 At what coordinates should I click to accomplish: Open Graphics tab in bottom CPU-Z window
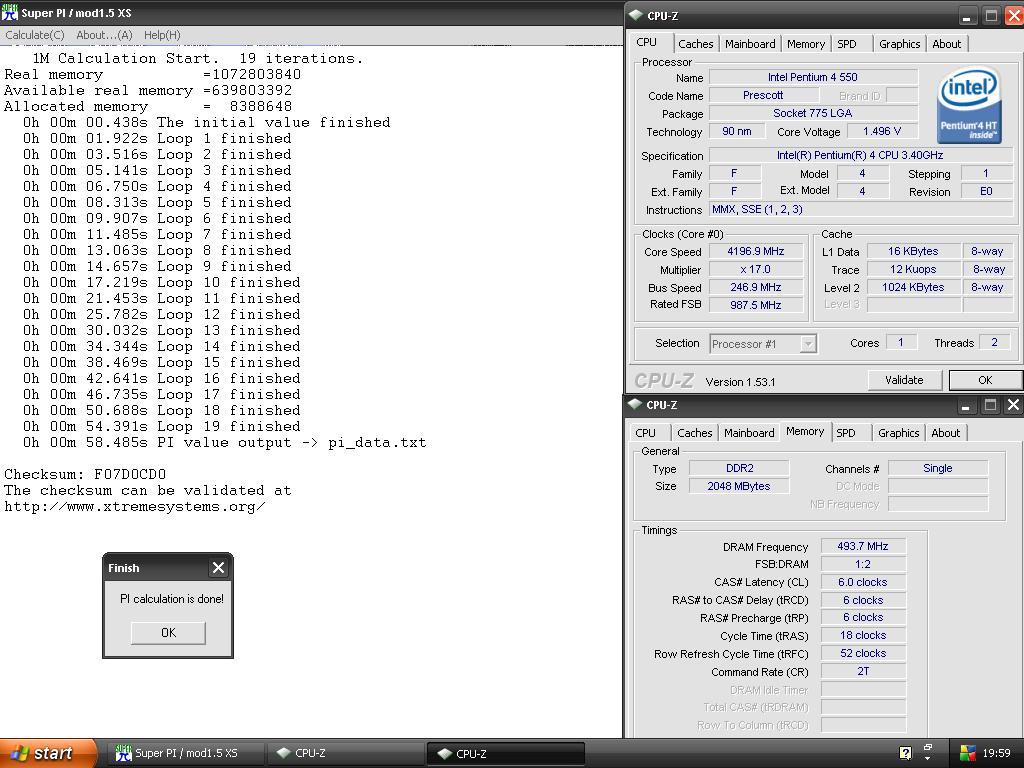pos(898,433)
